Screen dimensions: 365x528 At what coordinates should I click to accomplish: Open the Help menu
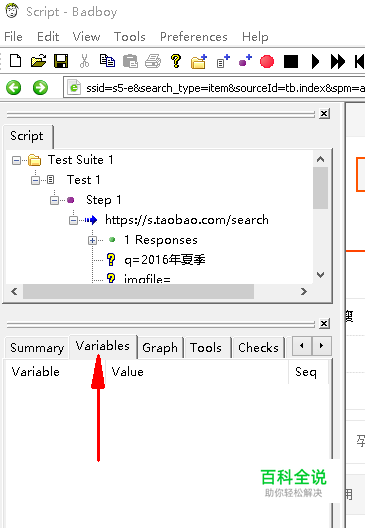tap(255, 36)
